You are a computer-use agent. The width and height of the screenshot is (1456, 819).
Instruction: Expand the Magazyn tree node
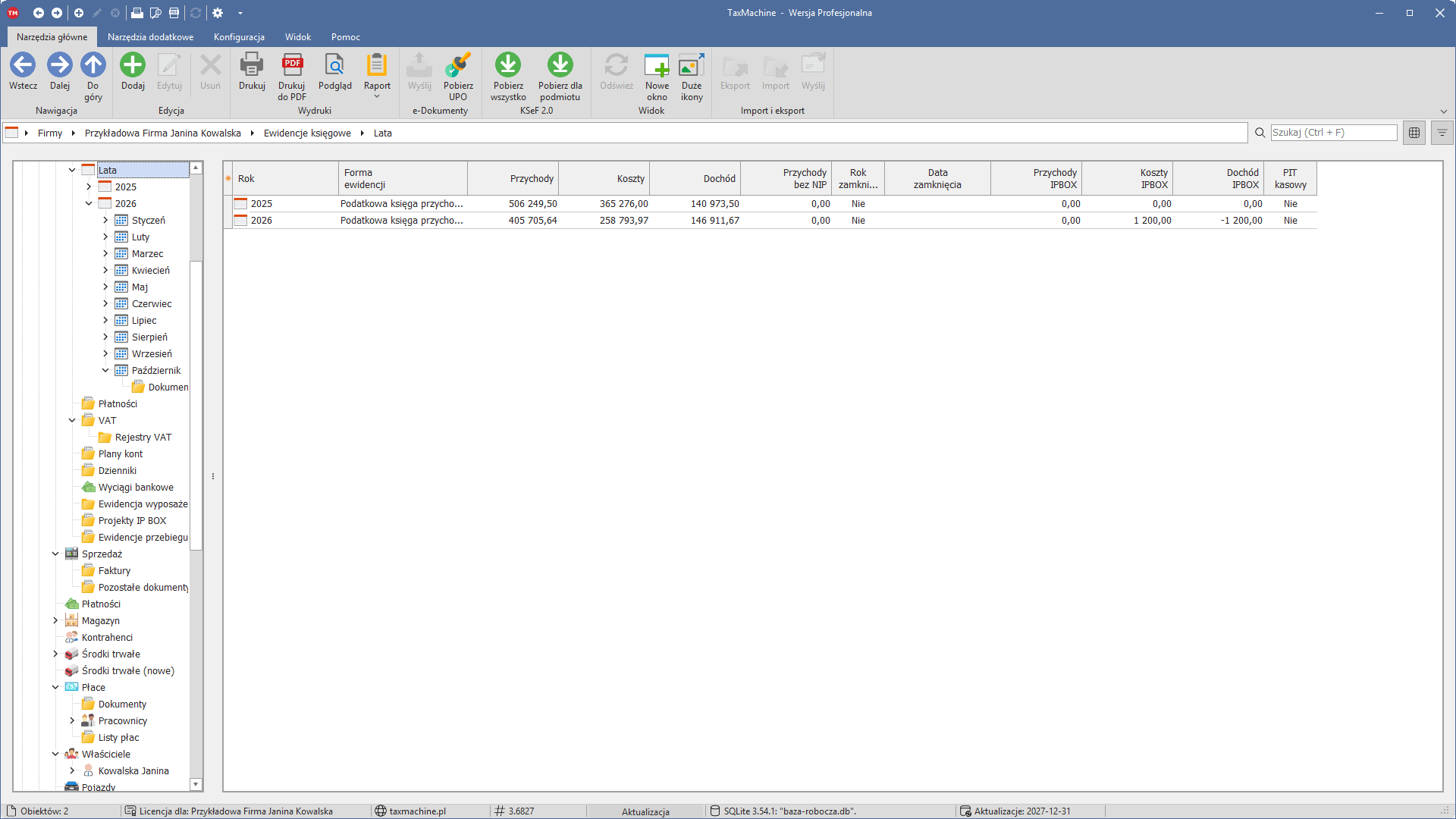pos(55,620)
